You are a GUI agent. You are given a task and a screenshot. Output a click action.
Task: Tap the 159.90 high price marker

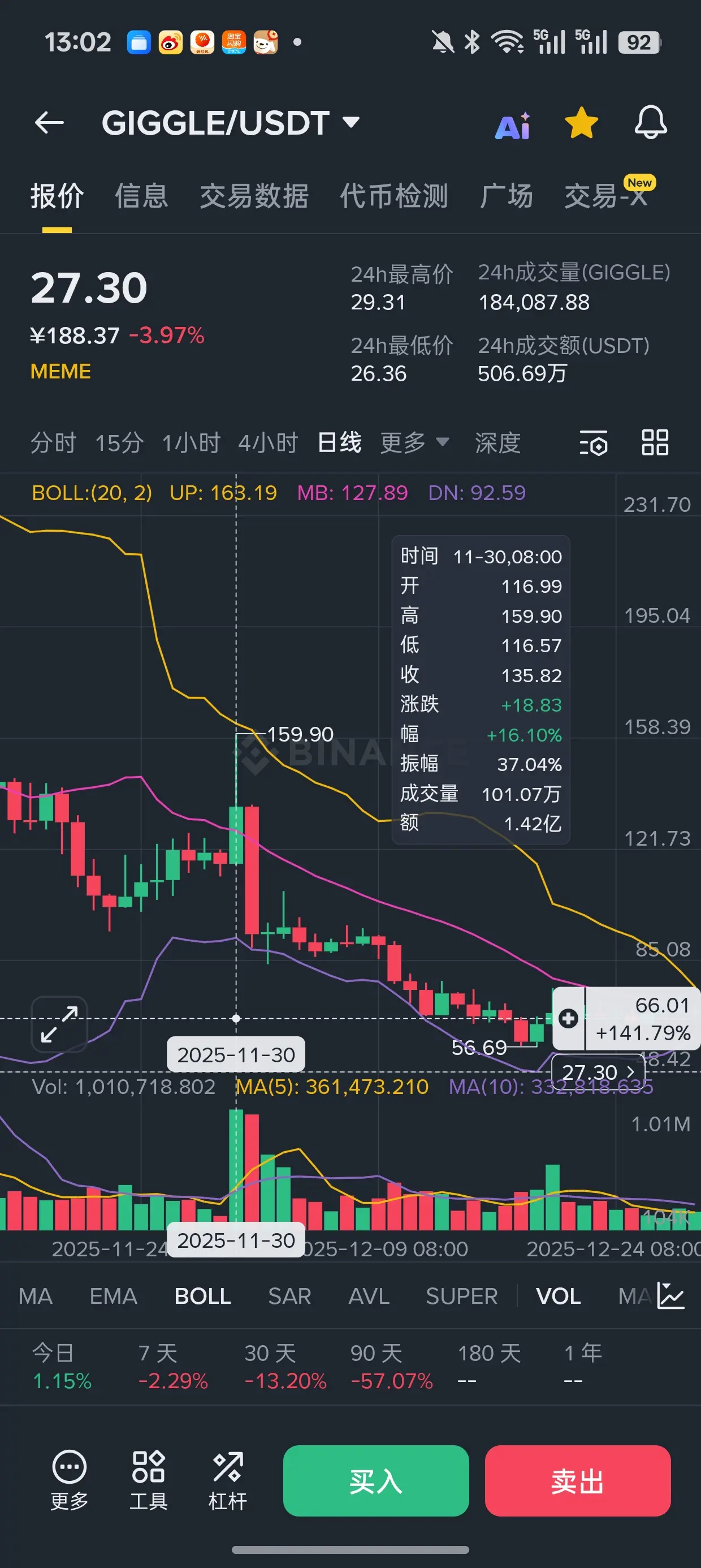pos(300,734)
